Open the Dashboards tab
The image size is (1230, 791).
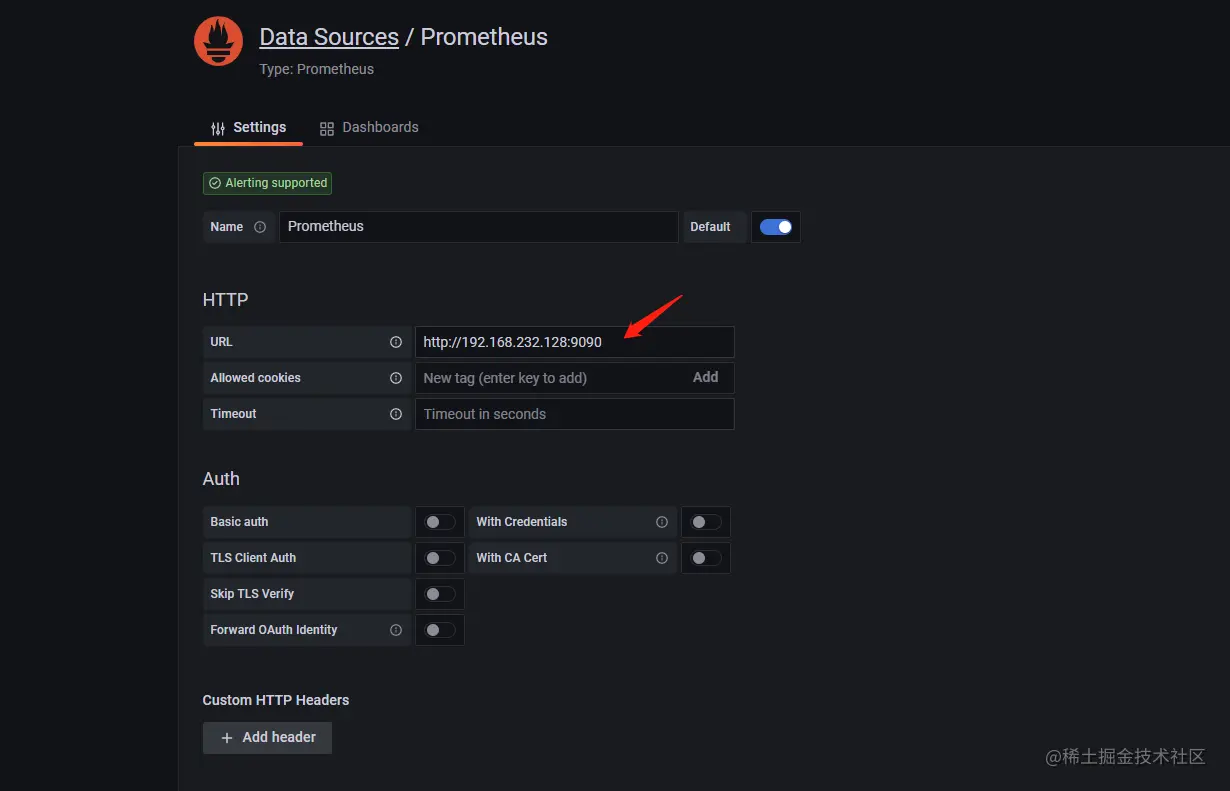[369, 128]
